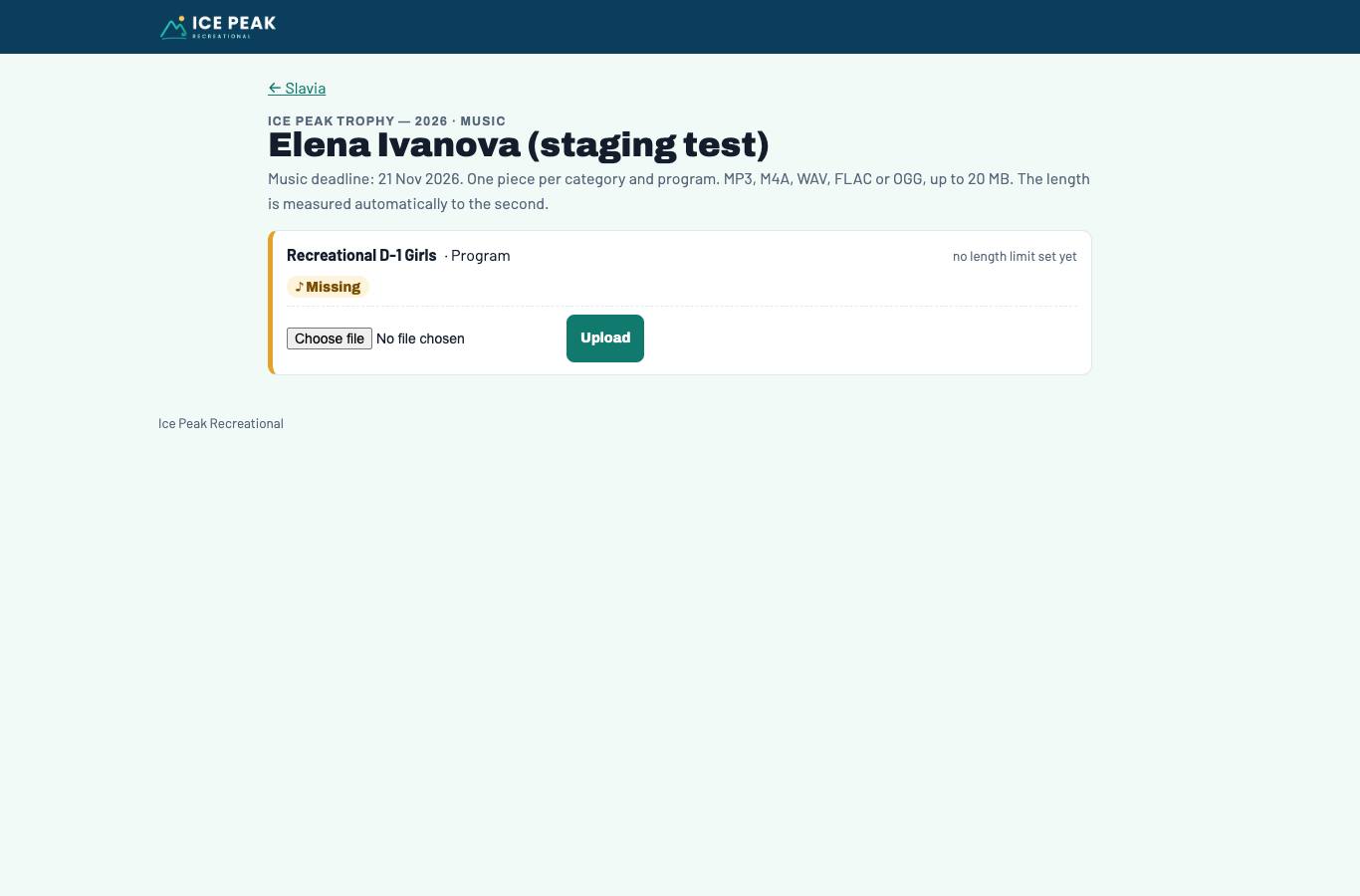This screenshot has width=1360, height=896.
Task: Click the green Upload button
Action: coord(605,338)
